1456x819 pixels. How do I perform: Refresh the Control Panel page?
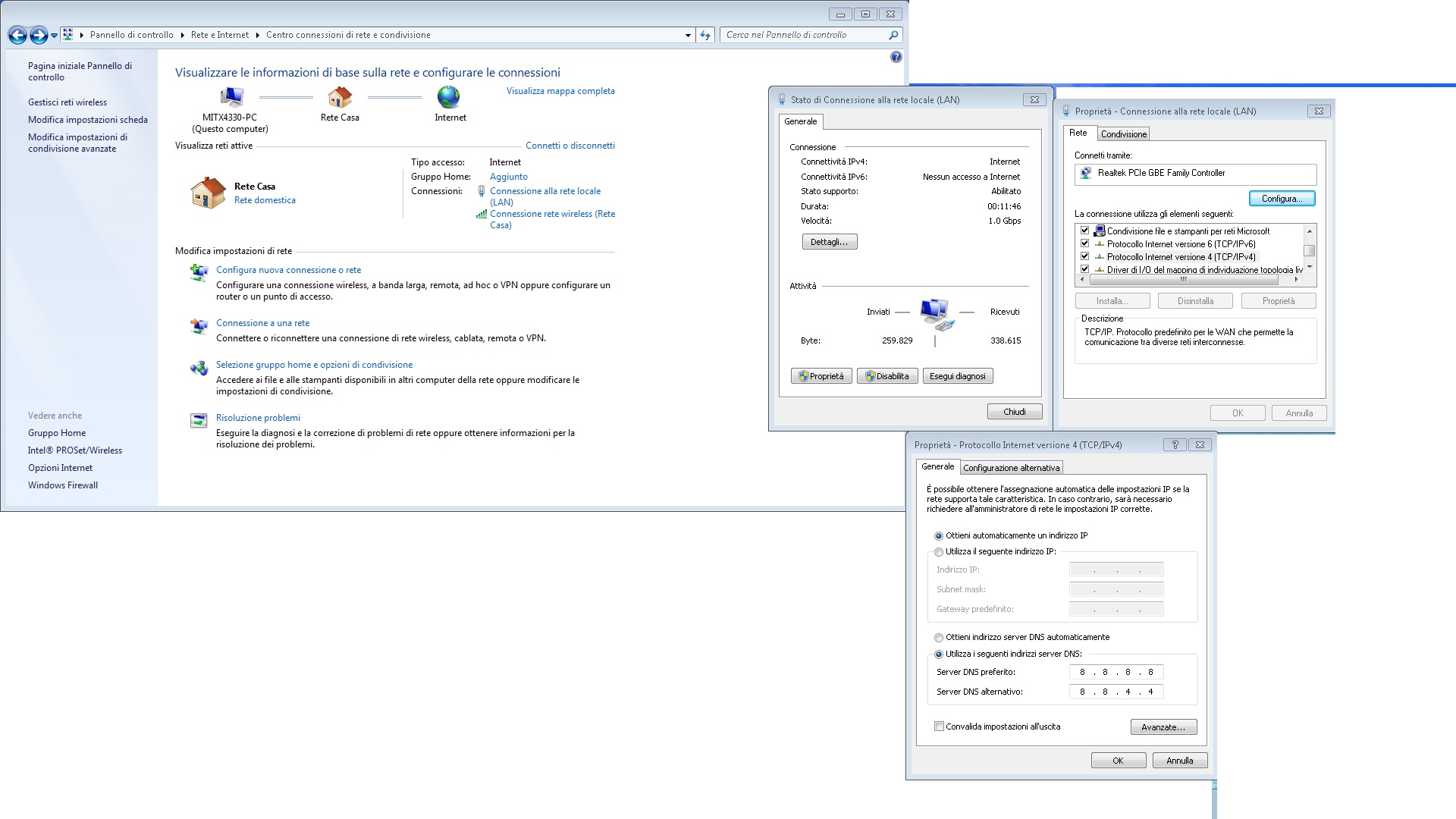tap(705, 35)
